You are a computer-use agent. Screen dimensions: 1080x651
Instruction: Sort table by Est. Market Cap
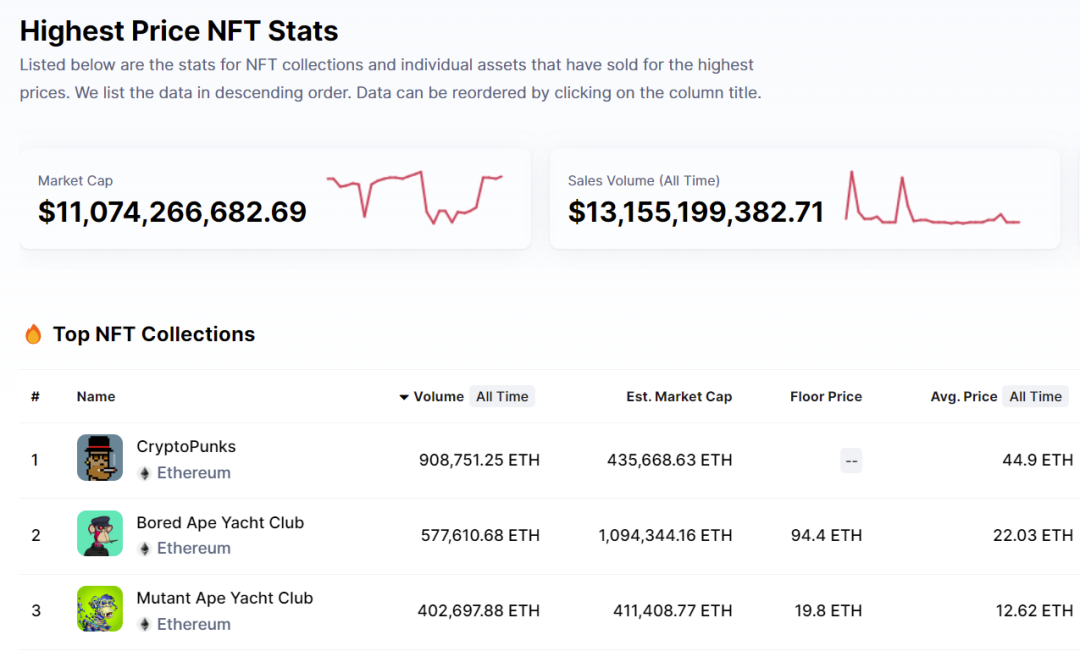[679, 397]
